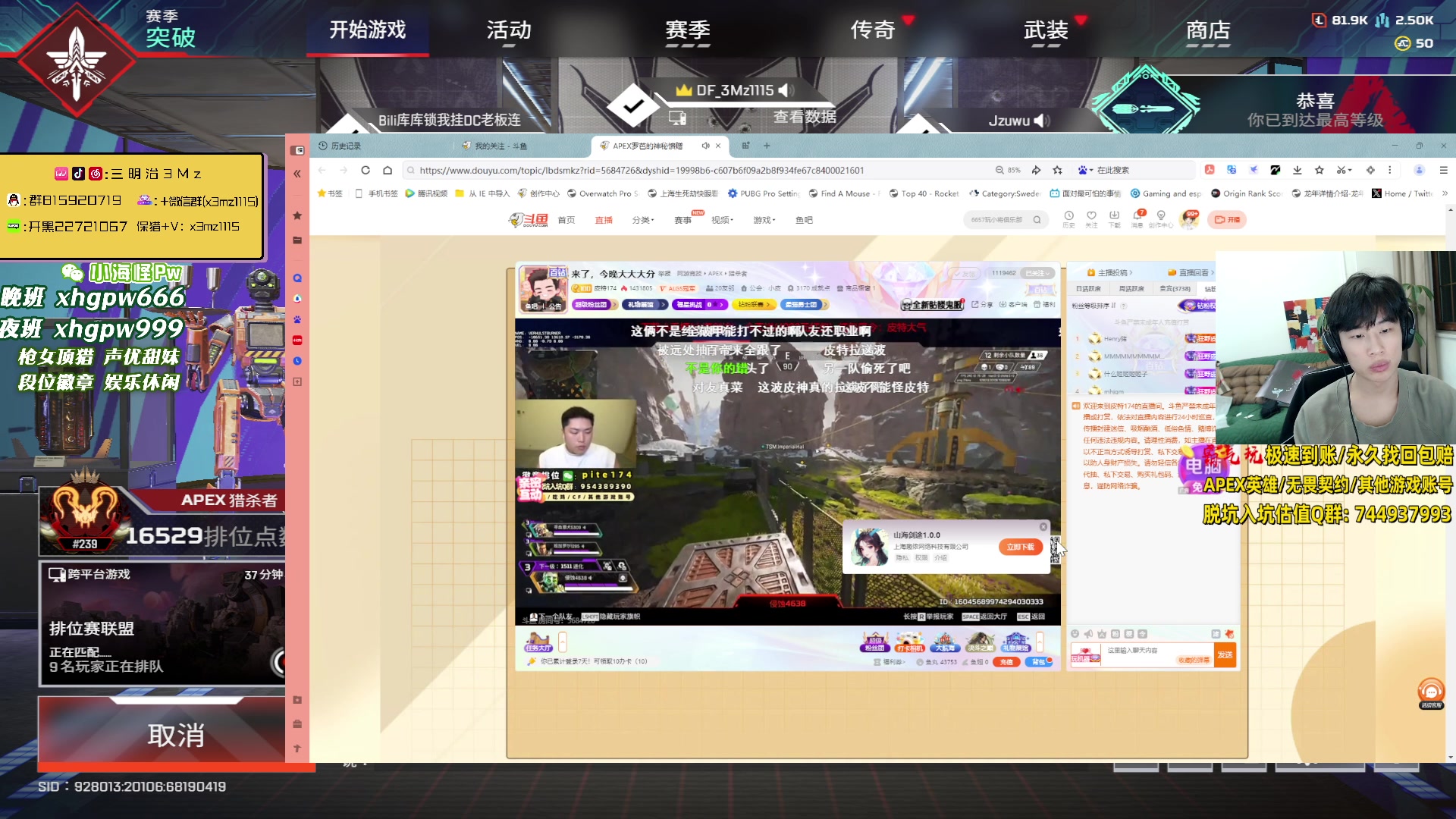Click 立即下载 in the ad popup
Image resolution: width=1456 pixels, height=819 pixels.
(x=1020, y=547)
